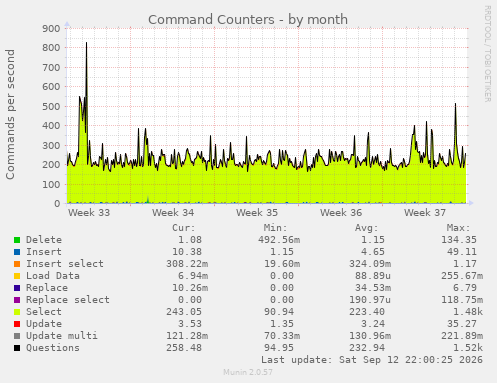Click the 'Week 37' x-axis label
497x383 pixels.
(425, 213)
